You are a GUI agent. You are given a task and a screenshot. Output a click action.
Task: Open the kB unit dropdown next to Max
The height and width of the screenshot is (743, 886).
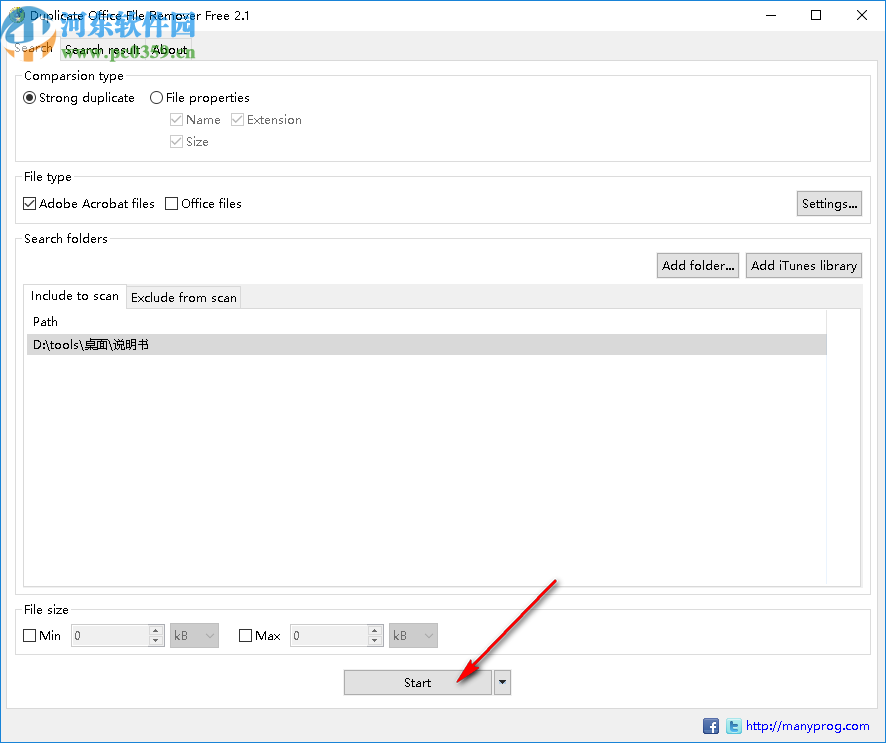pos(413,635)
